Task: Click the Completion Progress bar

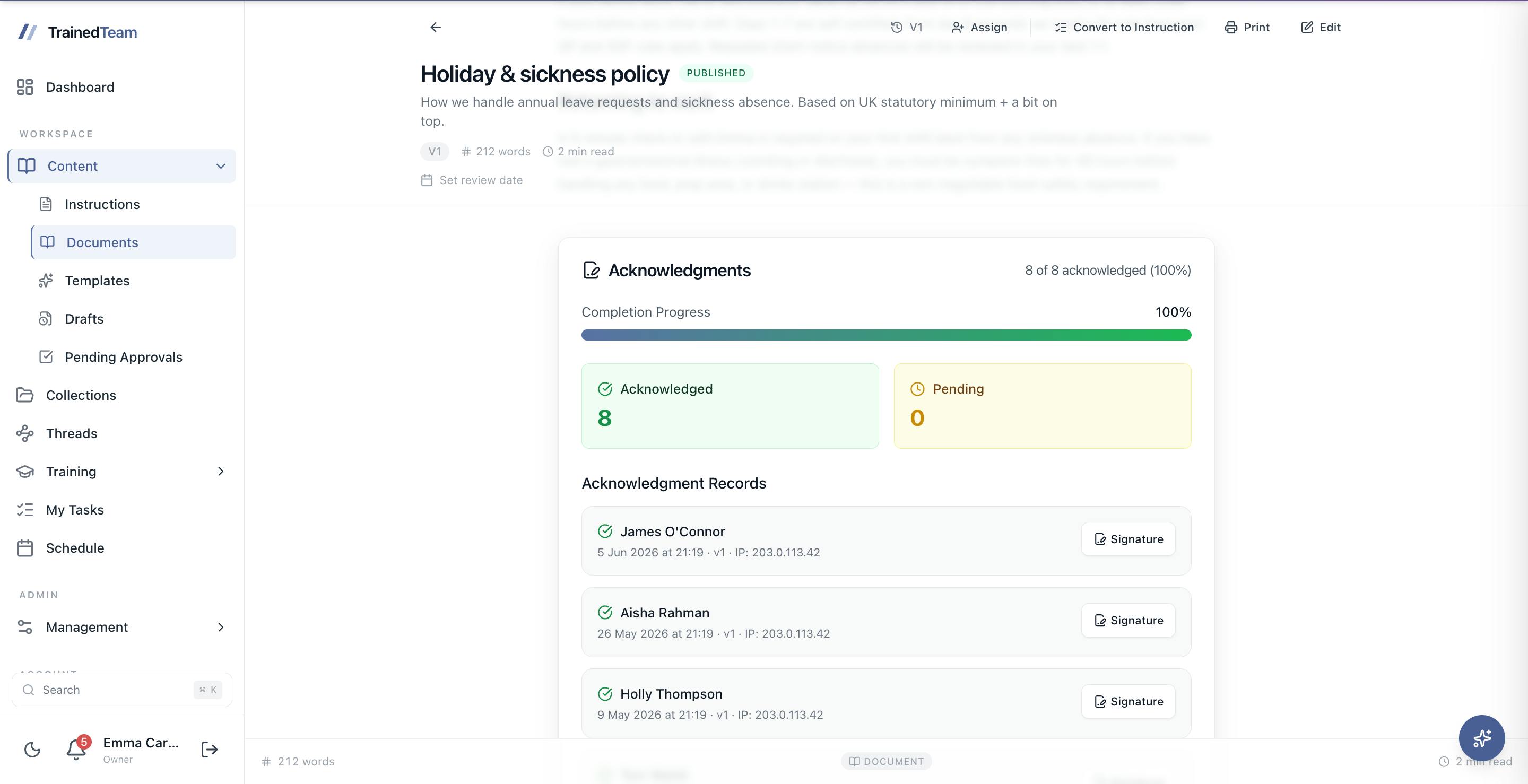Action: [886, 335]
